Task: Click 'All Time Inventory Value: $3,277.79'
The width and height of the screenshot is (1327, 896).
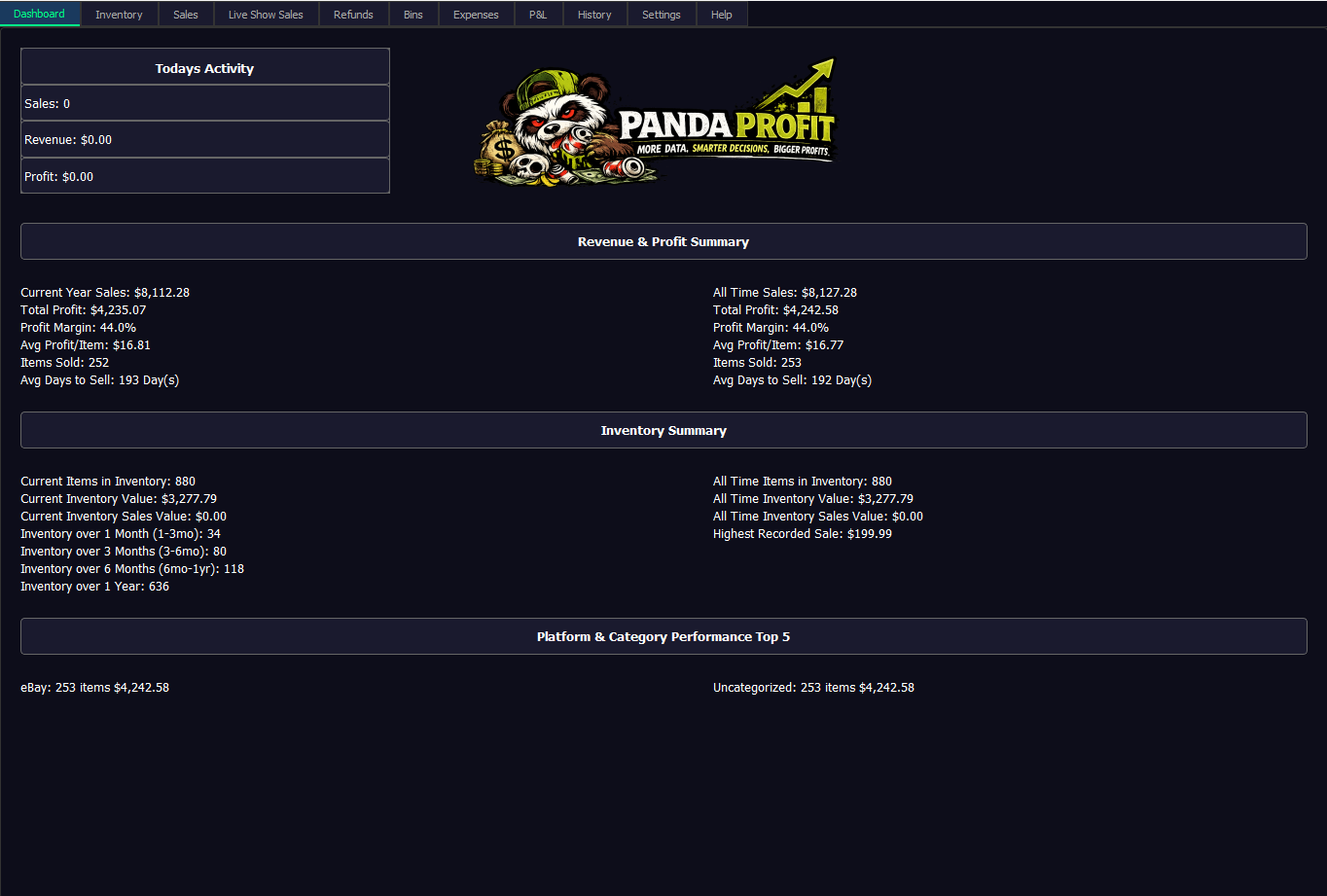Action: point(813,498)
